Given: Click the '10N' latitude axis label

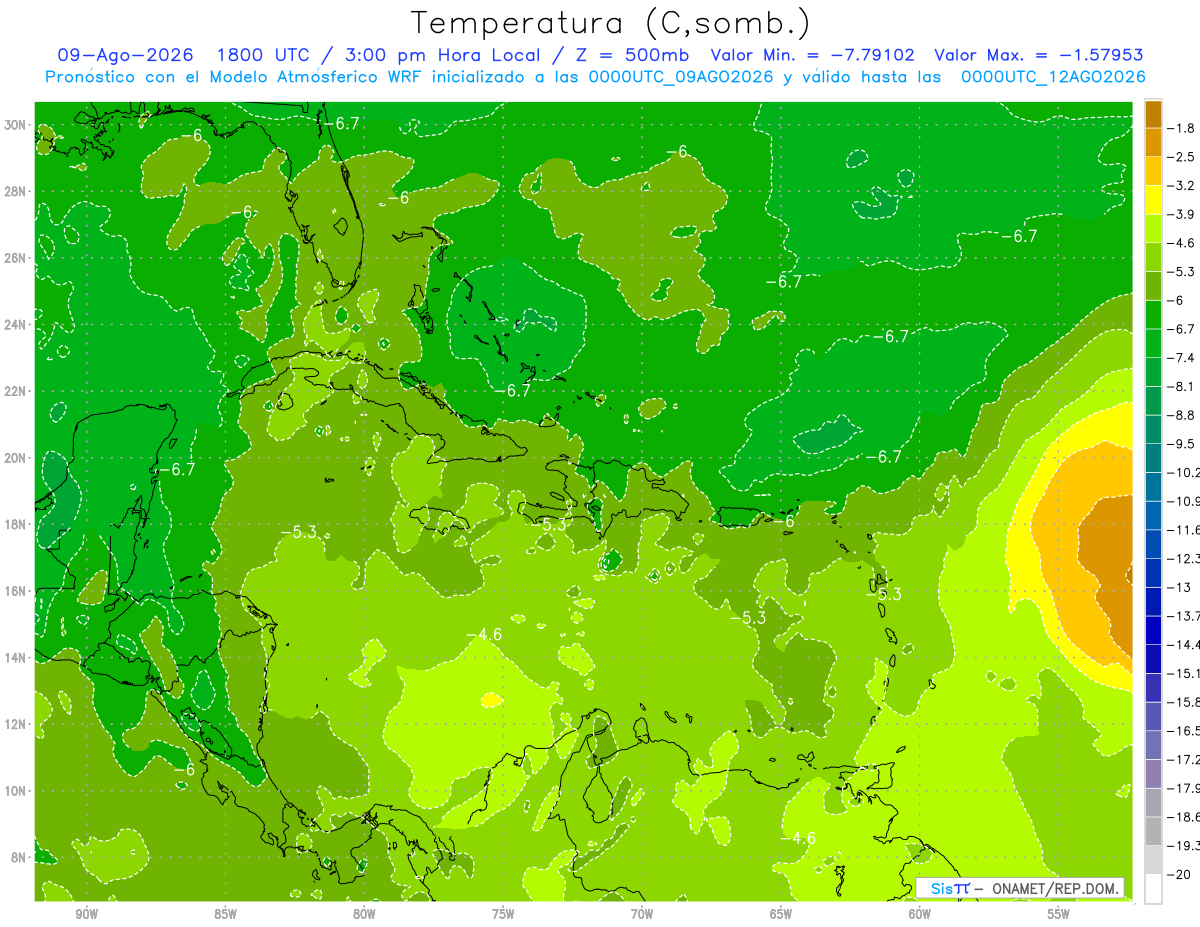Looking at the screenshot, I should coord(16,791).
